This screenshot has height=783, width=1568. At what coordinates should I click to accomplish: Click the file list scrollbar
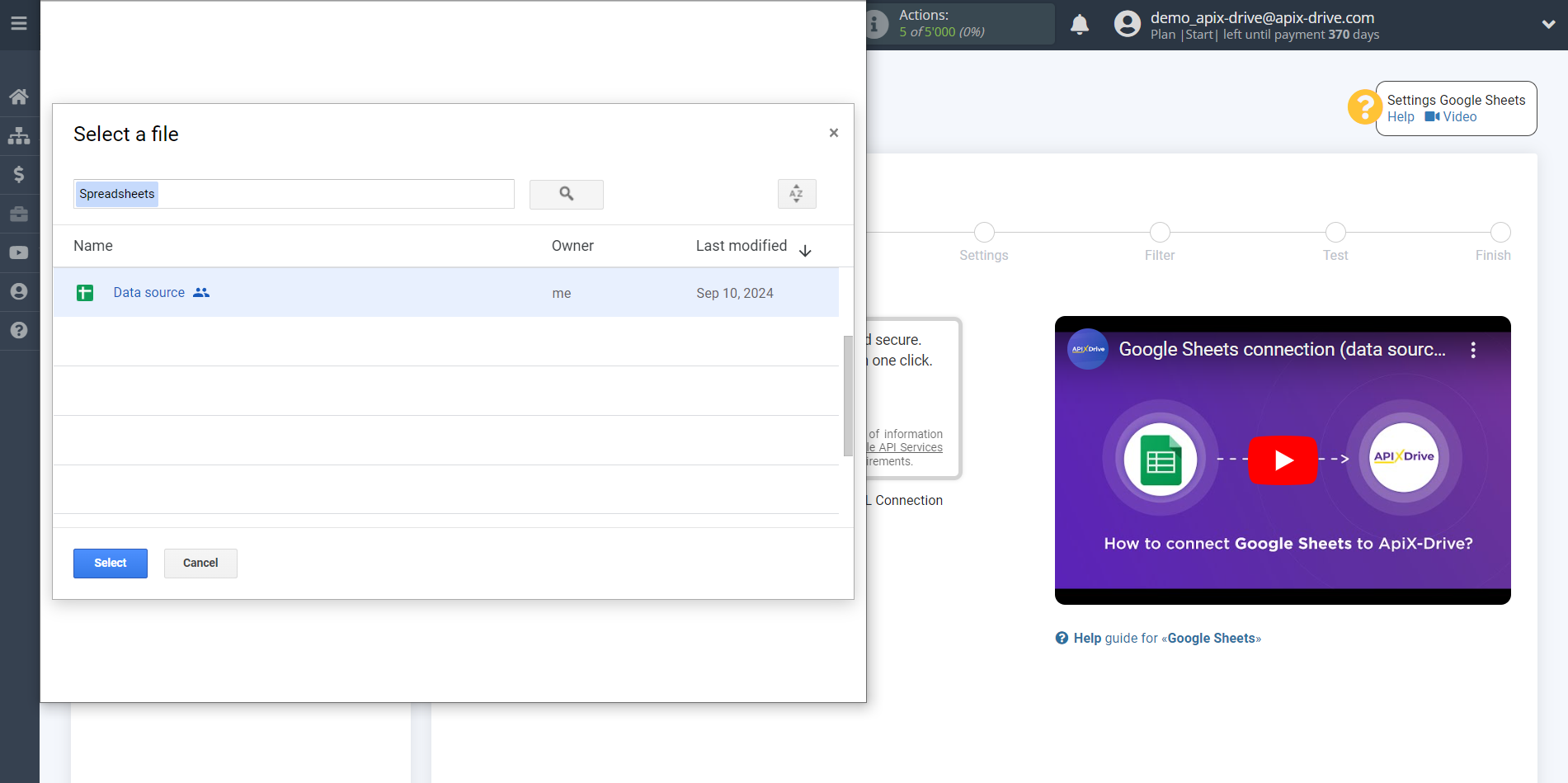(848, 396)
